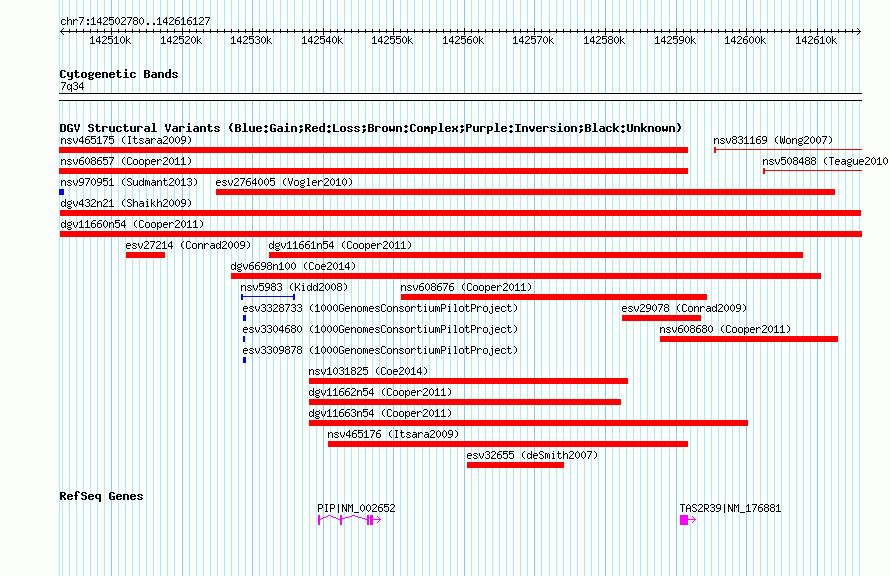Screen dimensions: 890x576
Task: Open nsv608680 (Cooper2011) variant label
Action: pyautogui.click(x=725, y=329)
